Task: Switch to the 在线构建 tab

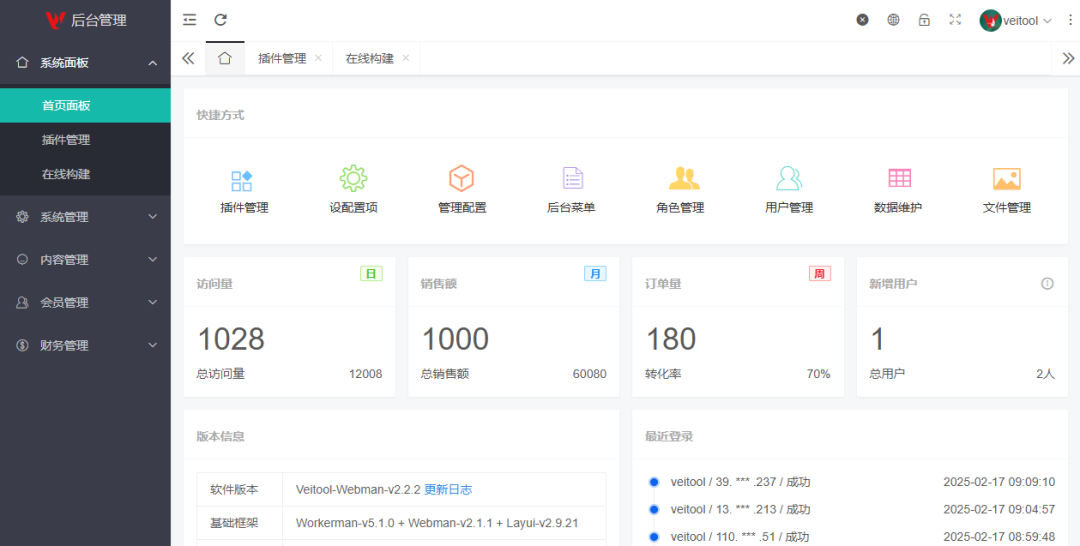Action: coord(369,59)
